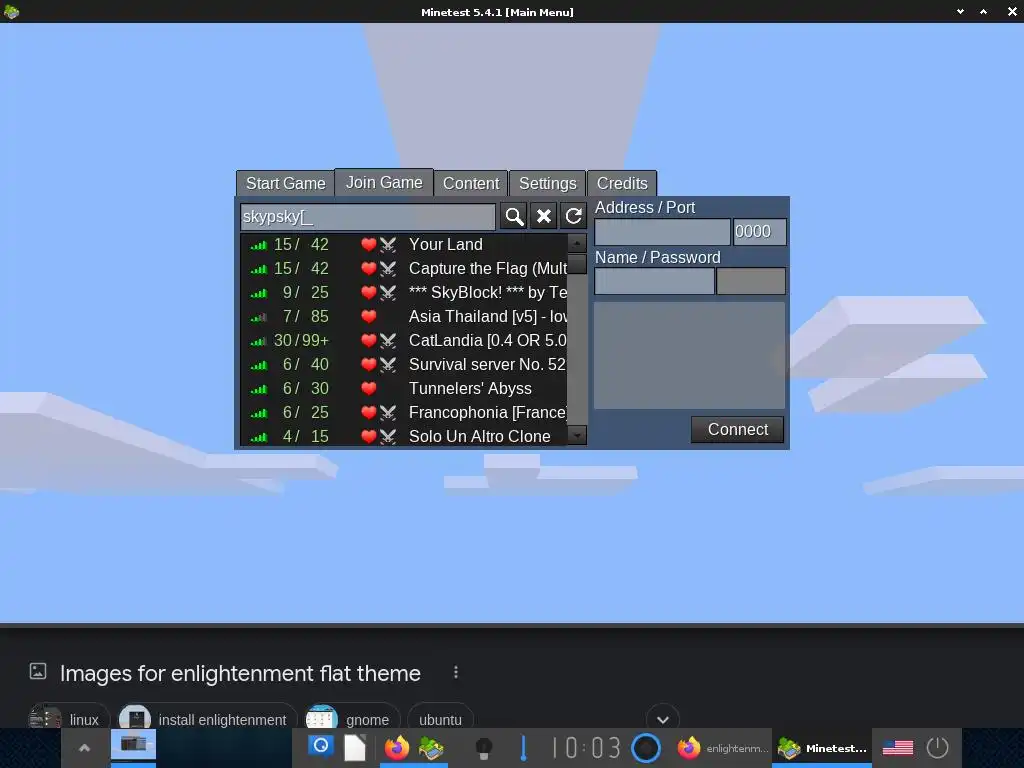Click signal bars icon in Your Land row

tap(259, 246)
